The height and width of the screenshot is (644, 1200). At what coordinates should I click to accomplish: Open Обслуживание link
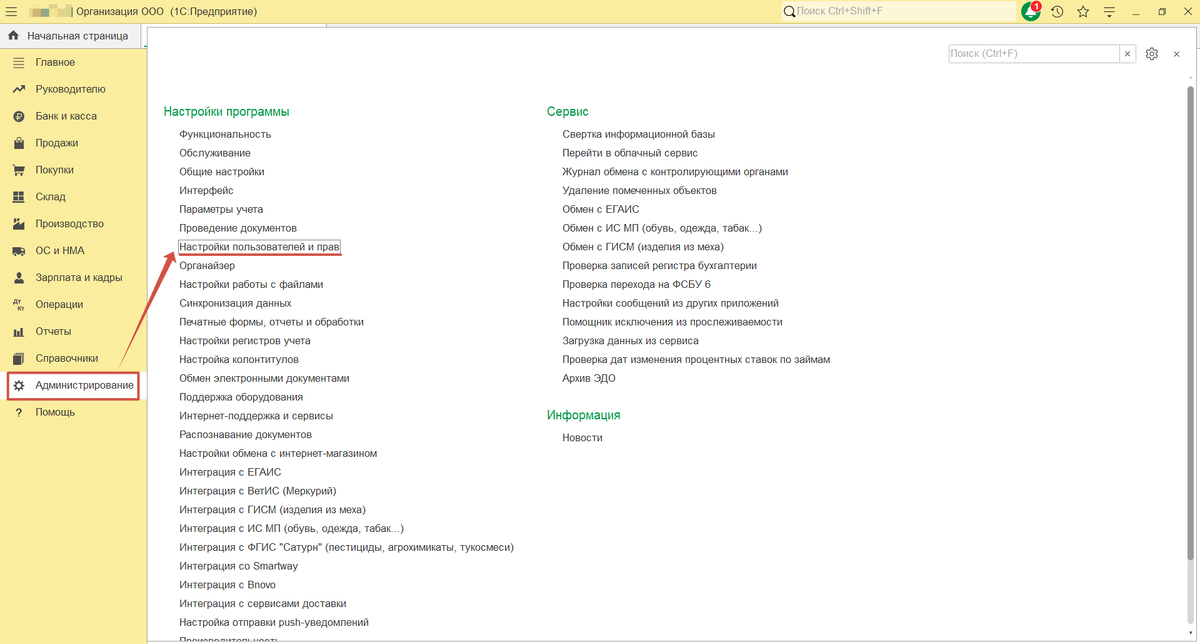[215, 153]
